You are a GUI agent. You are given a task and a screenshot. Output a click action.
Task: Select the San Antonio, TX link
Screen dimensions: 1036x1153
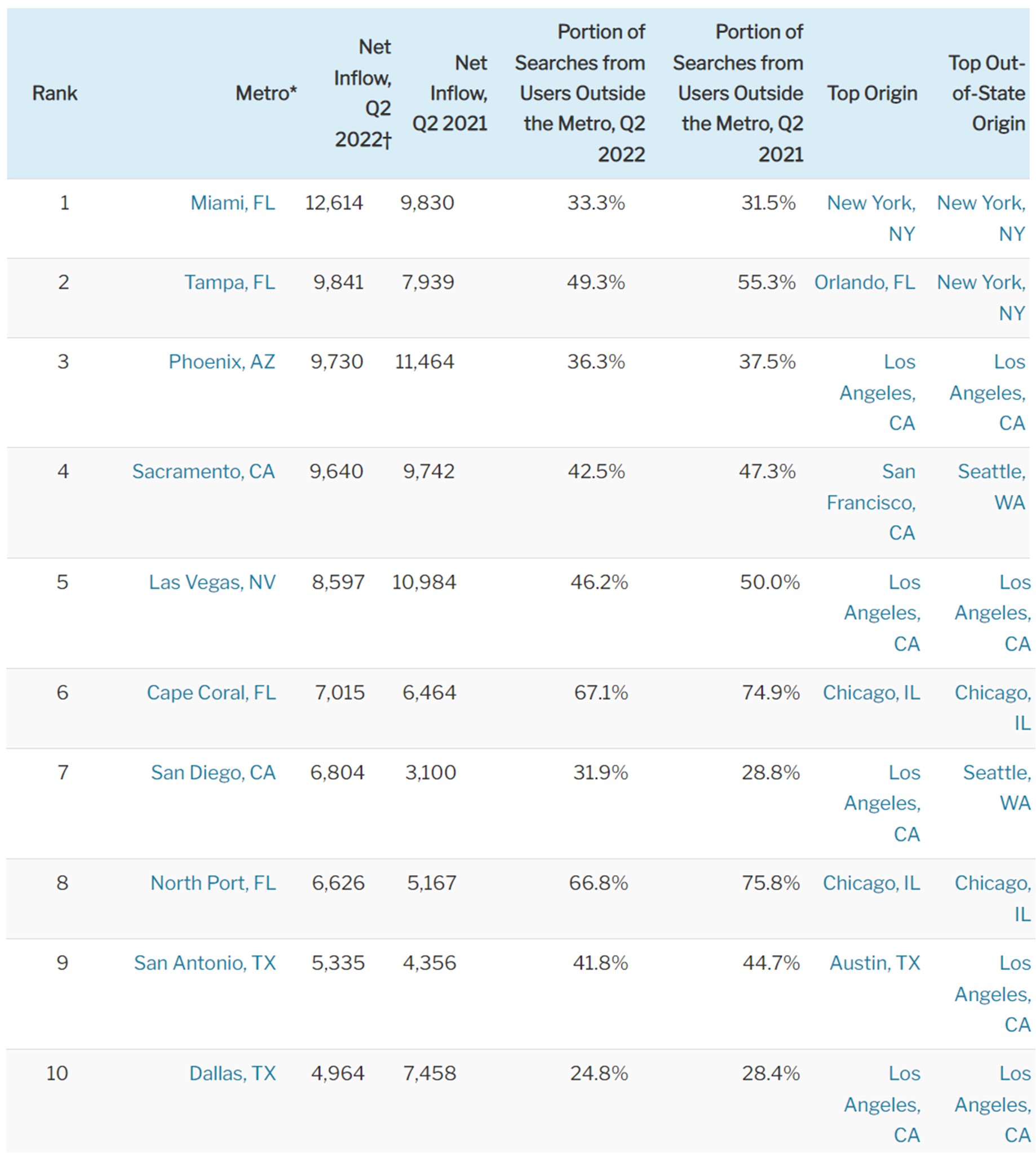205,963
